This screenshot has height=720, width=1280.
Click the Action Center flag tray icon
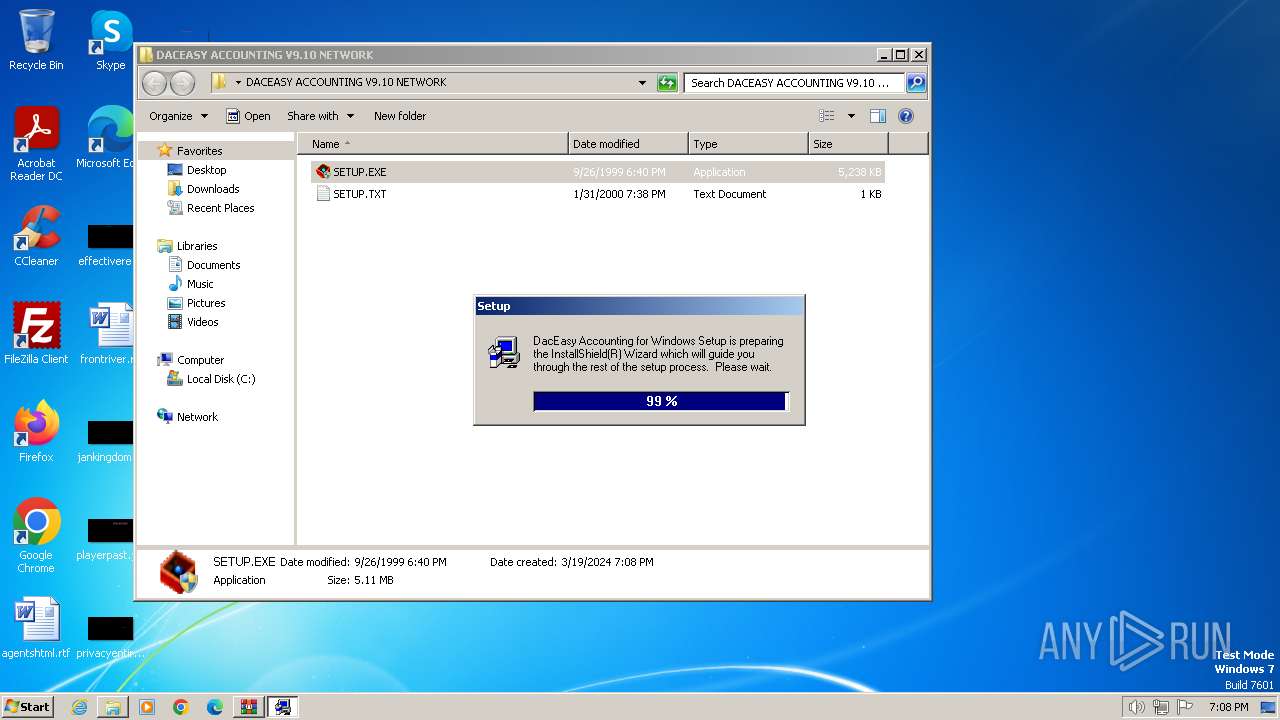coord(1186,707)
